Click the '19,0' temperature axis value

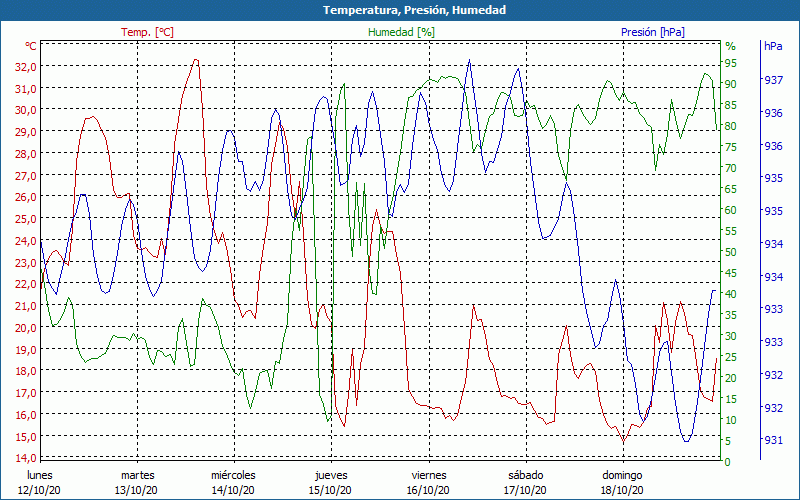pyautogui.click(x=27, y=349)
